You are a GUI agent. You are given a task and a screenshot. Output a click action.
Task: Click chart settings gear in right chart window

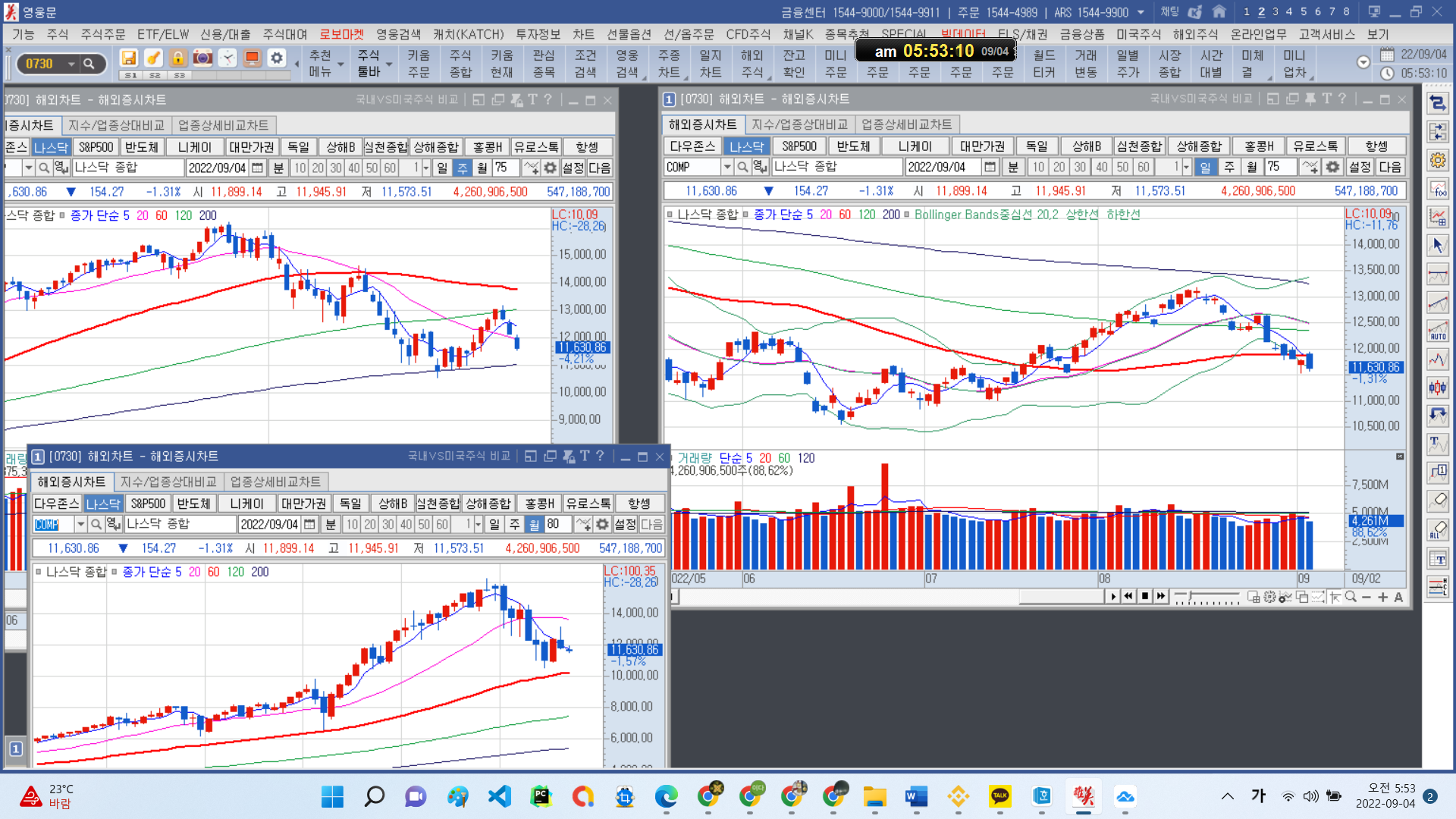coord(1332,167)
